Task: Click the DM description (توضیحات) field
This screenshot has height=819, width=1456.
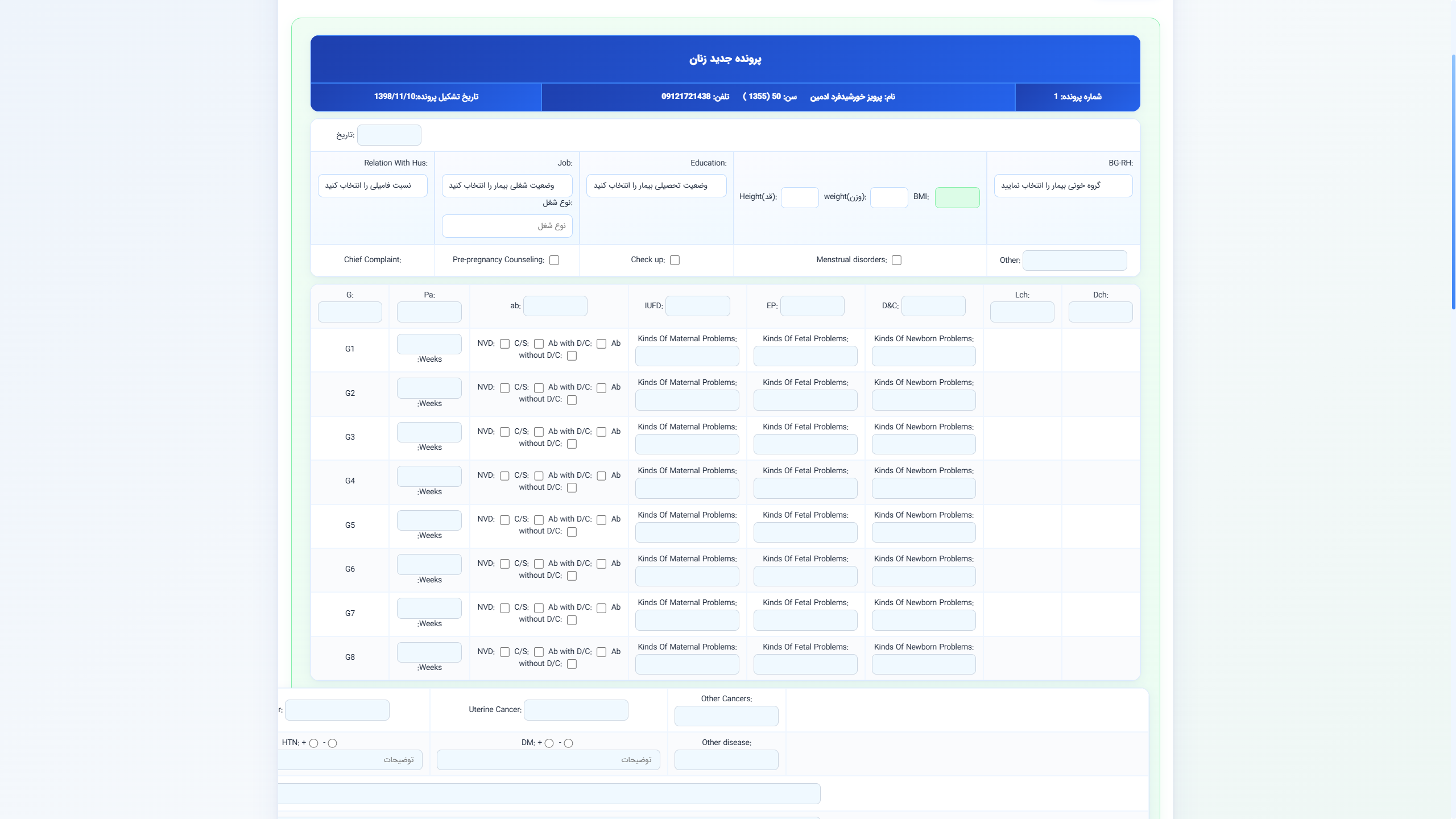Action: pyautogui.click(x=548, y=760)
